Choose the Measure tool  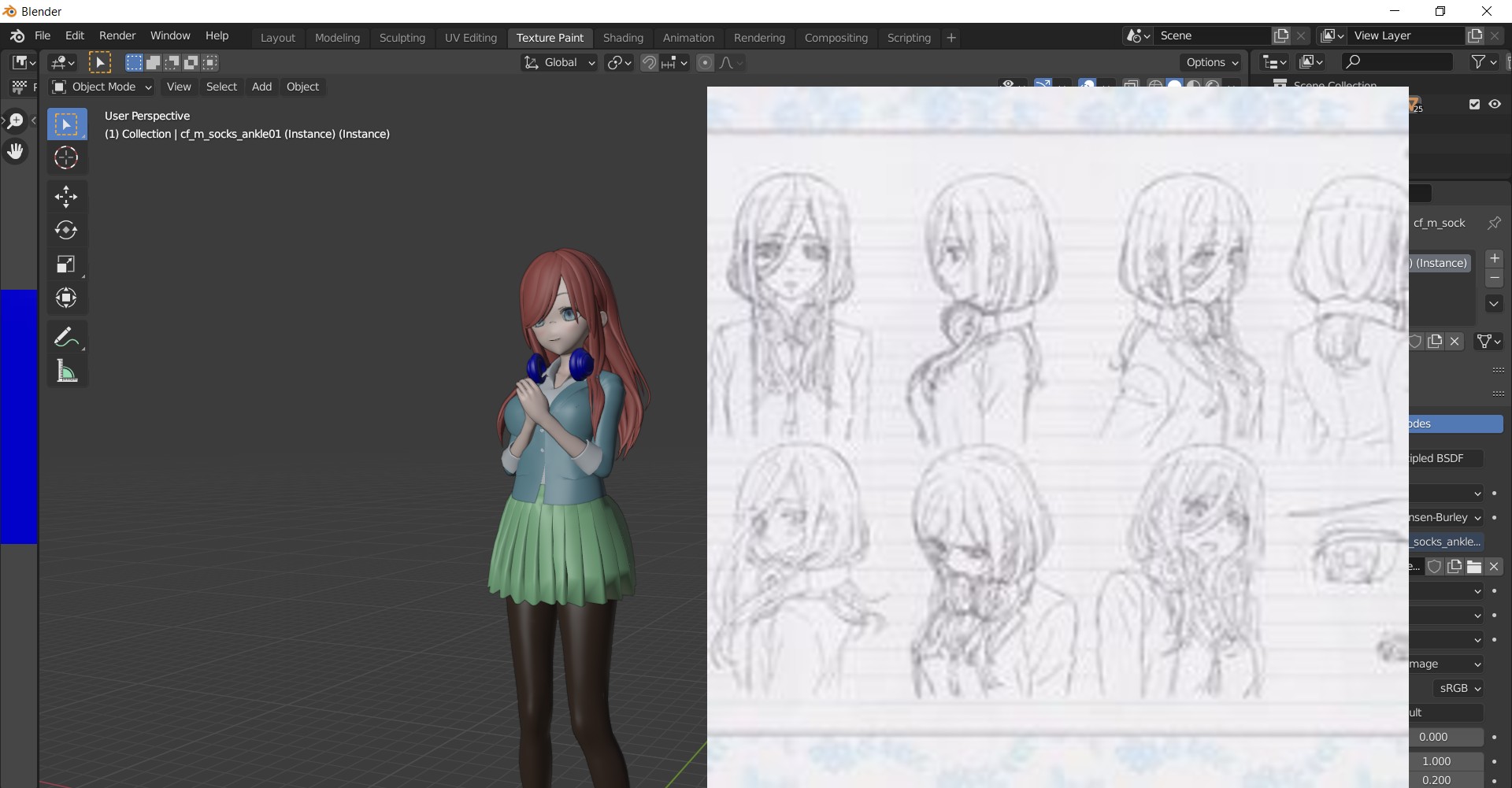coord(66,371)
